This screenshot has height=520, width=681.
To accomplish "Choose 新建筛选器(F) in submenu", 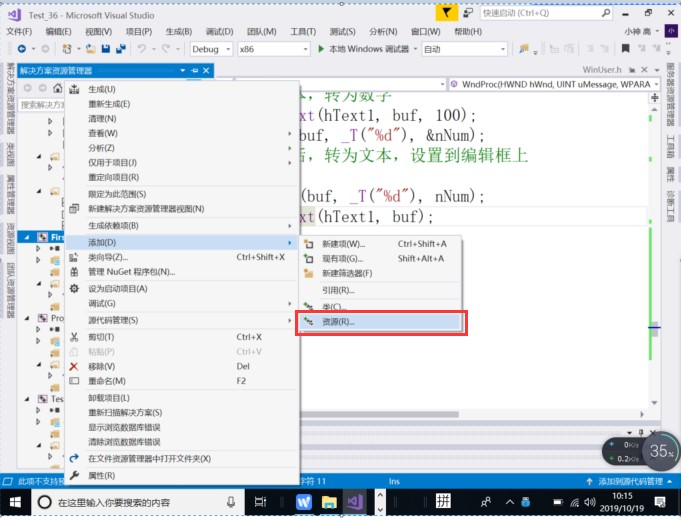I will (380, 274).
